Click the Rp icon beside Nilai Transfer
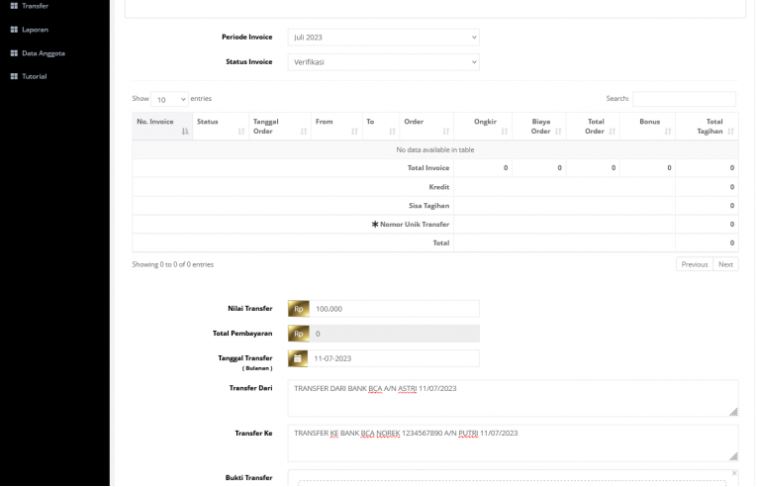The height and width of the screenshot is (487, 757). click(298, 309)
